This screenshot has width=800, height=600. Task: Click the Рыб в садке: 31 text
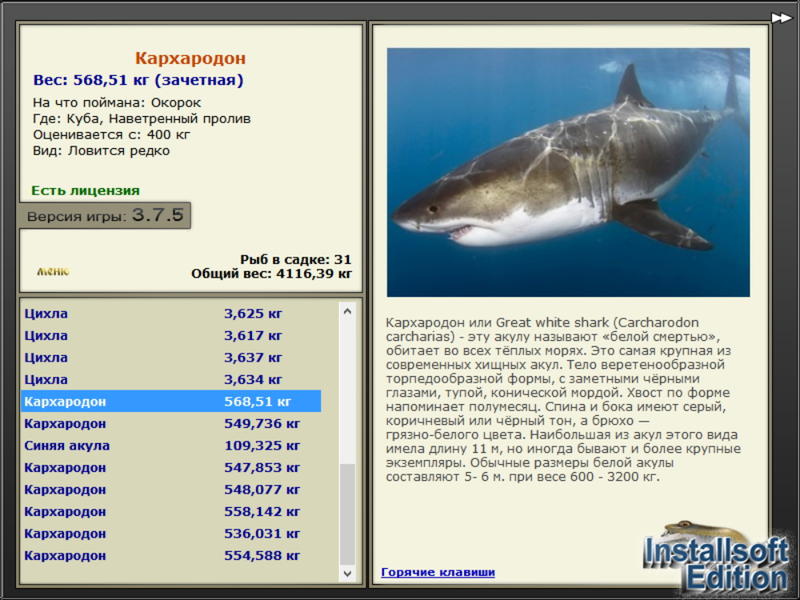pyautogui.click(x=296, y=259)
